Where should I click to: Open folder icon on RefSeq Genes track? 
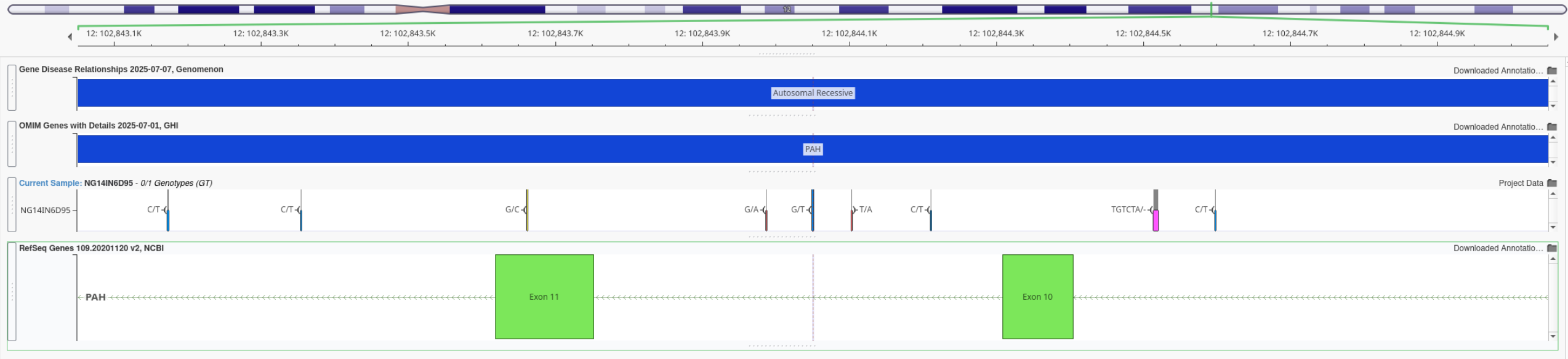click(x=1551, y=248)
